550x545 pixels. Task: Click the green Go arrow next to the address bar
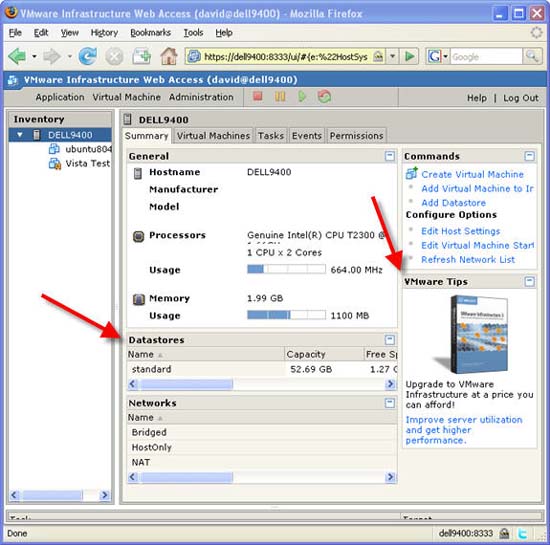tap(409, 56)
